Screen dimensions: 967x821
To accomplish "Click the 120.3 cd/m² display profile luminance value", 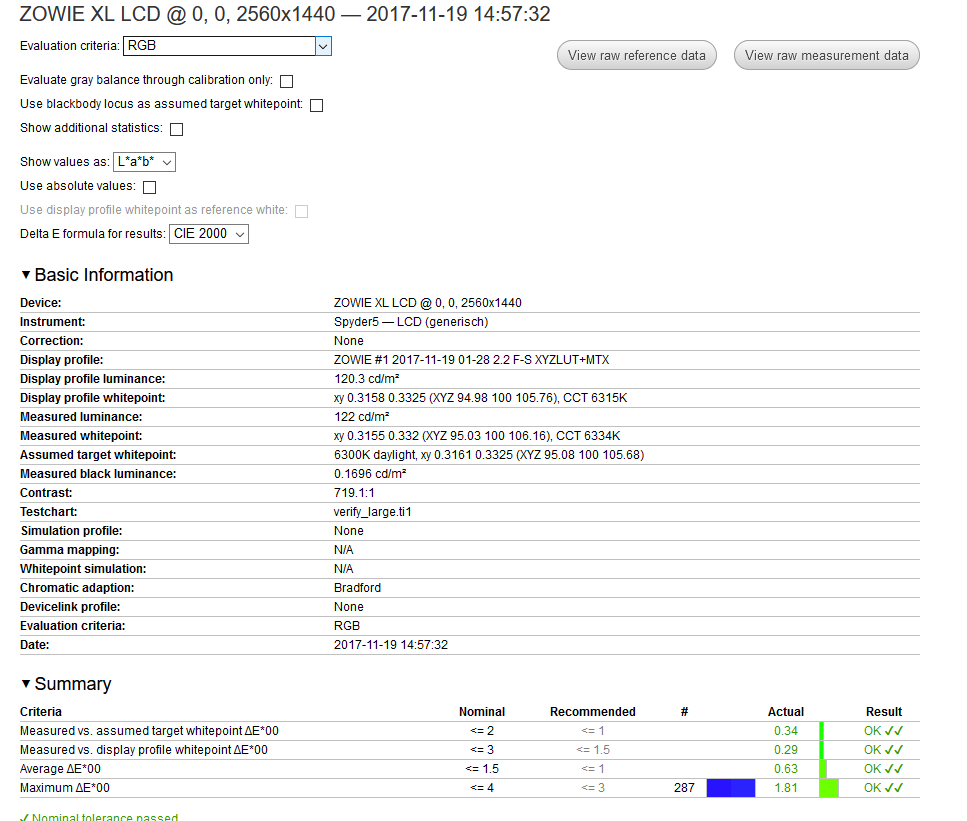I will pos(366,379).
